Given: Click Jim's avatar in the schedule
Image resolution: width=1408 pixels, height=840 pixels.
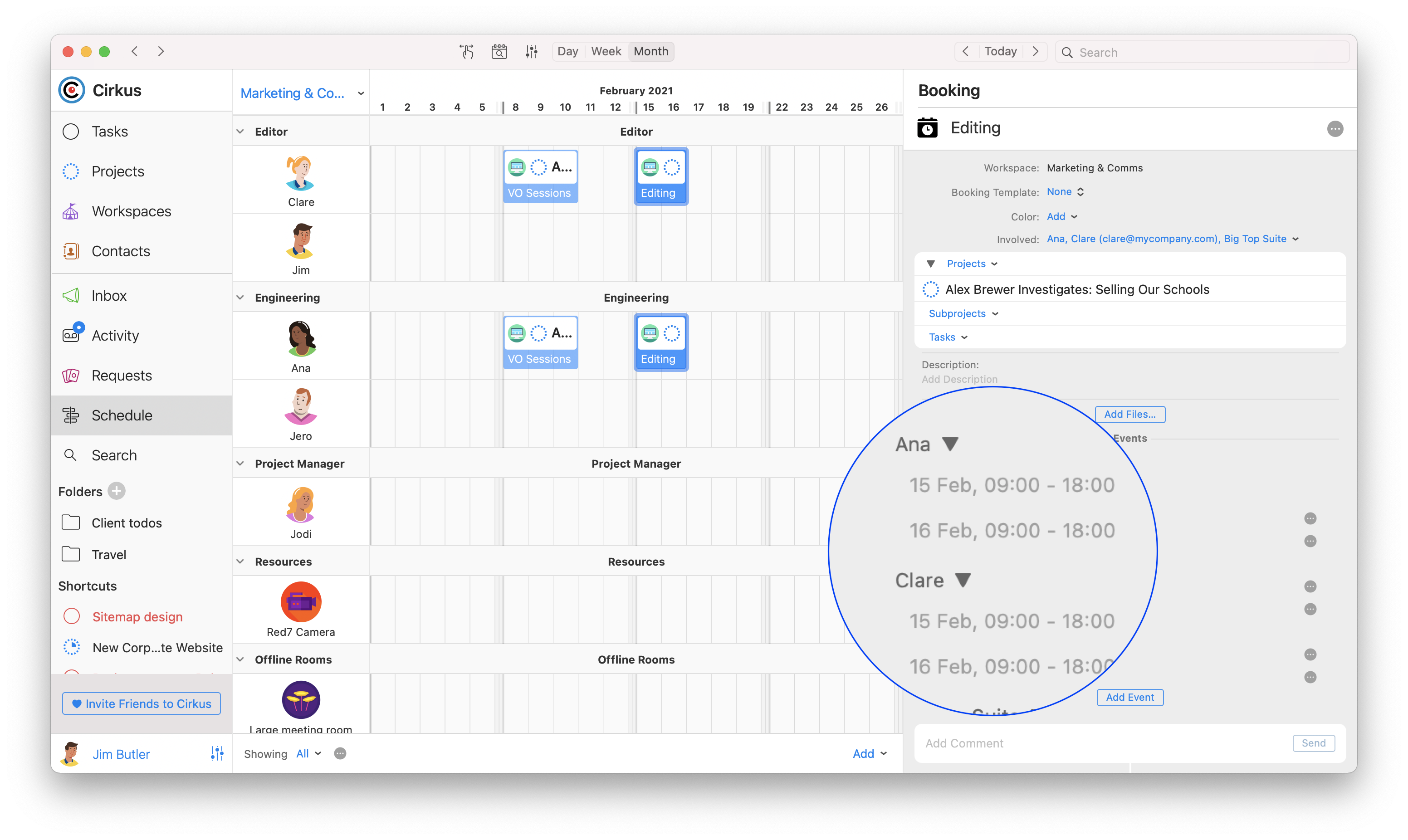Looking at the screenshot, I should tap(300, 241).
